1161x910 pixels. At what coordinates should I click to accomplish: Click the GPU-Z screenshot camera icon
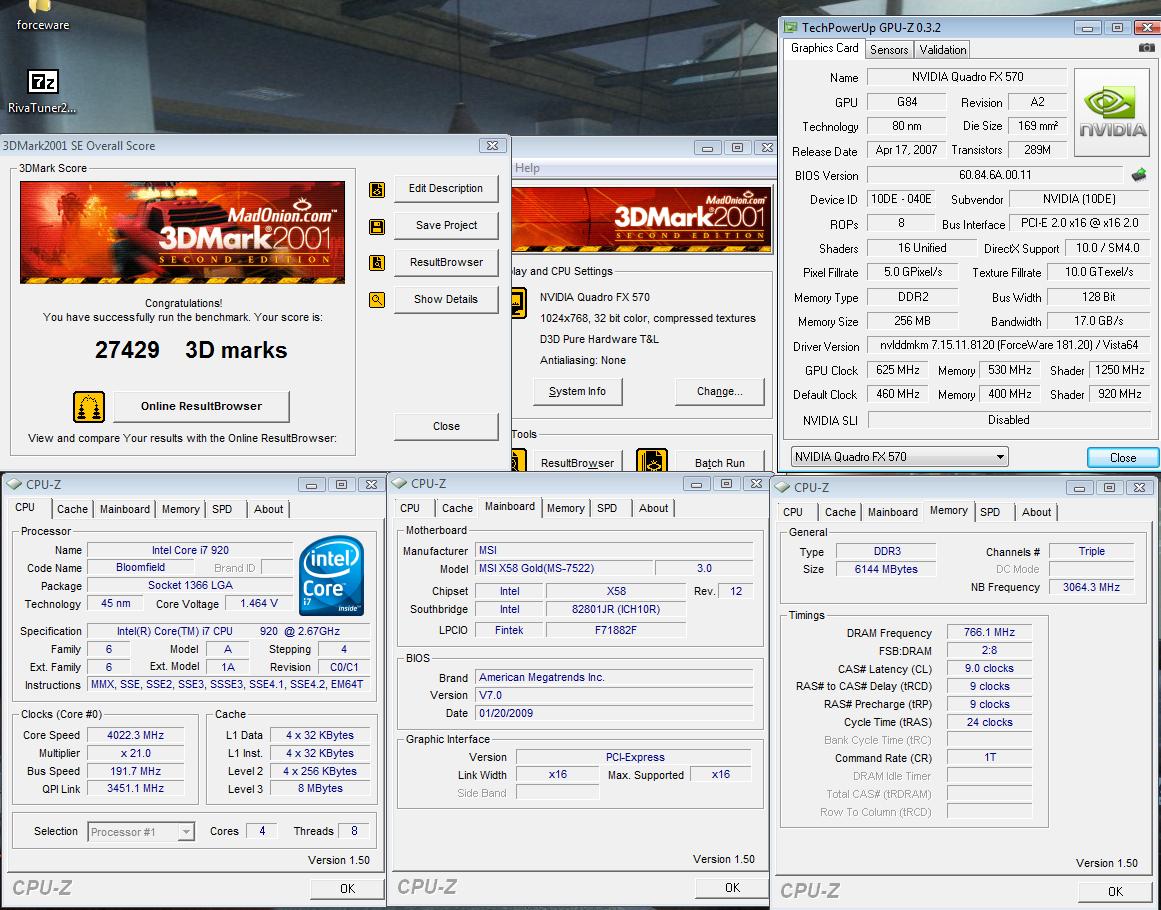point(1146,47)
